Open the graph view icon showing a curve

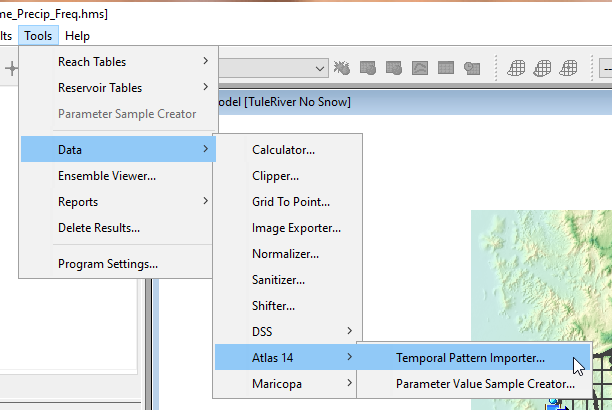420,68
